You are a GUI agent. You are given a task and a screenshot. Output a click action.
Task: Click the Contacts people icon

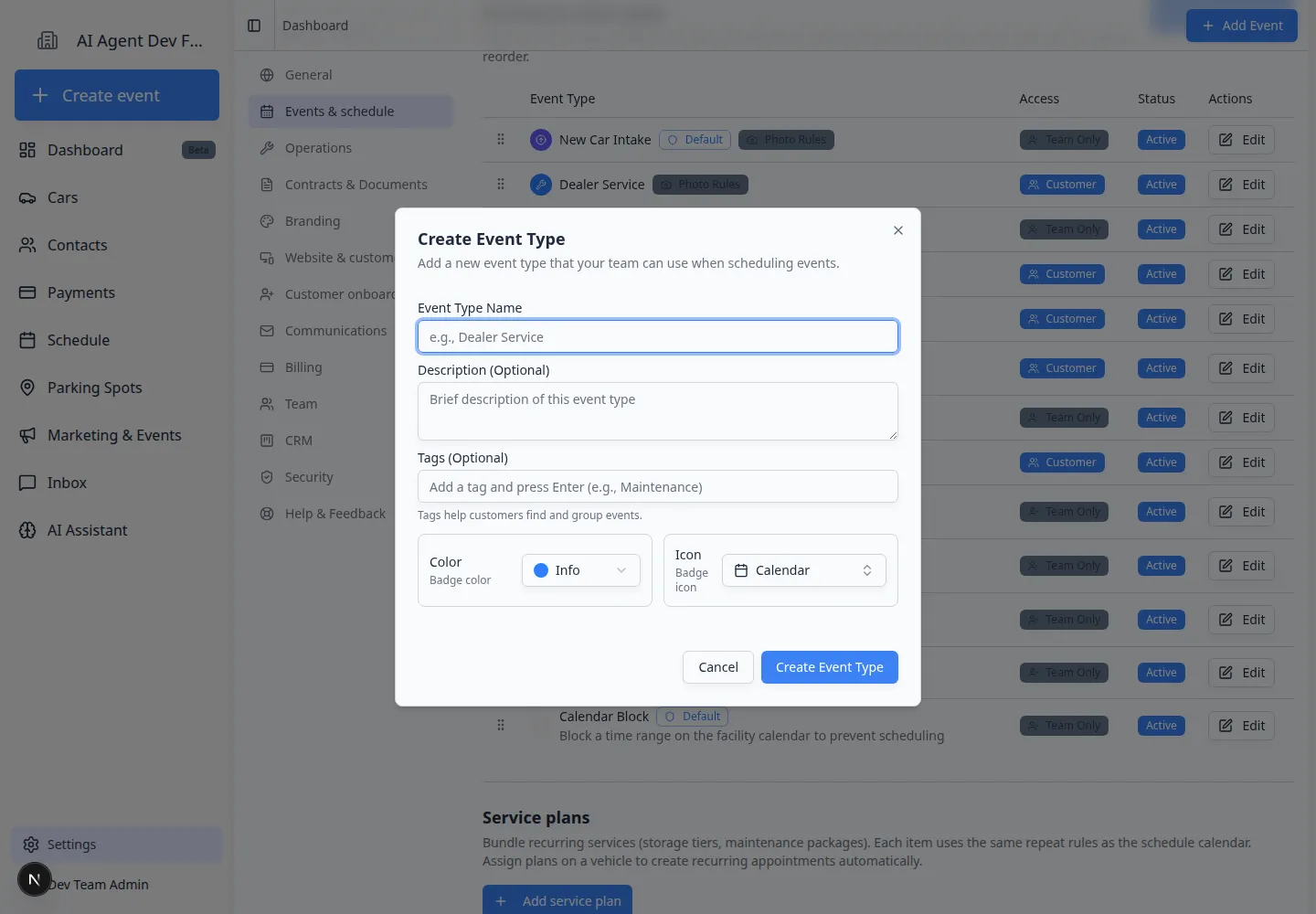tap(27, 245)
